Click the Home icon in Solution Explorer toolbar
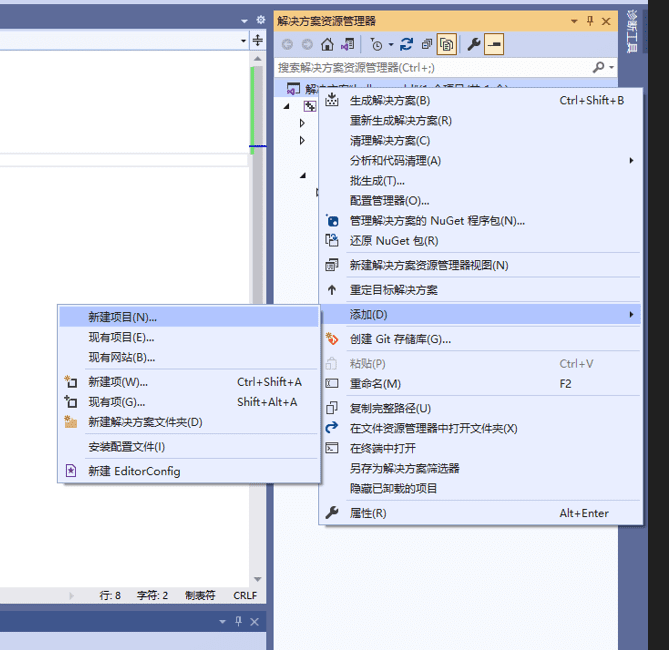This screenshot has width=669, height=650. [x=327, y=44]
